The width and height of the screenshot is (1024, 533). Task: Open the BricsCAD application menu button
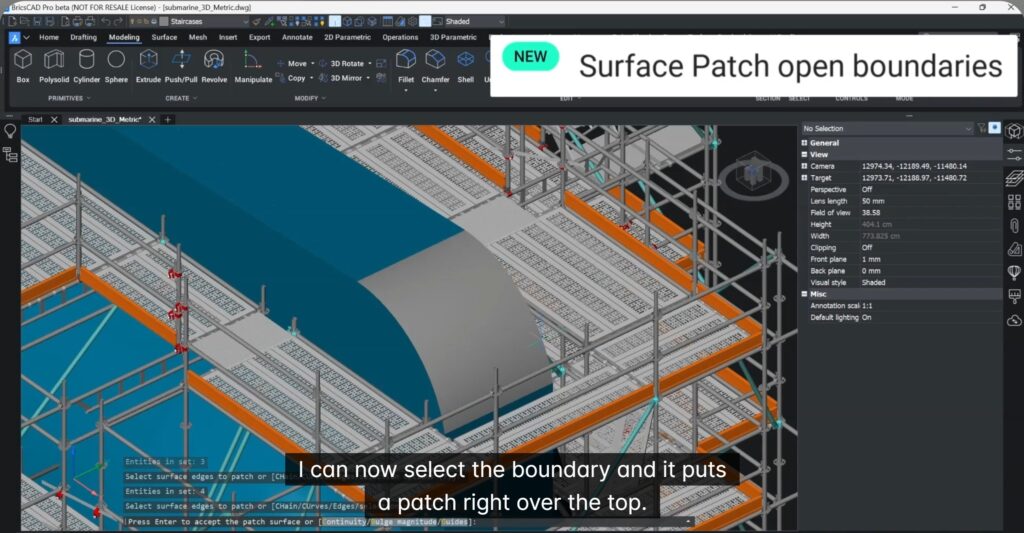pyautogui.click(x=14, y=38)
